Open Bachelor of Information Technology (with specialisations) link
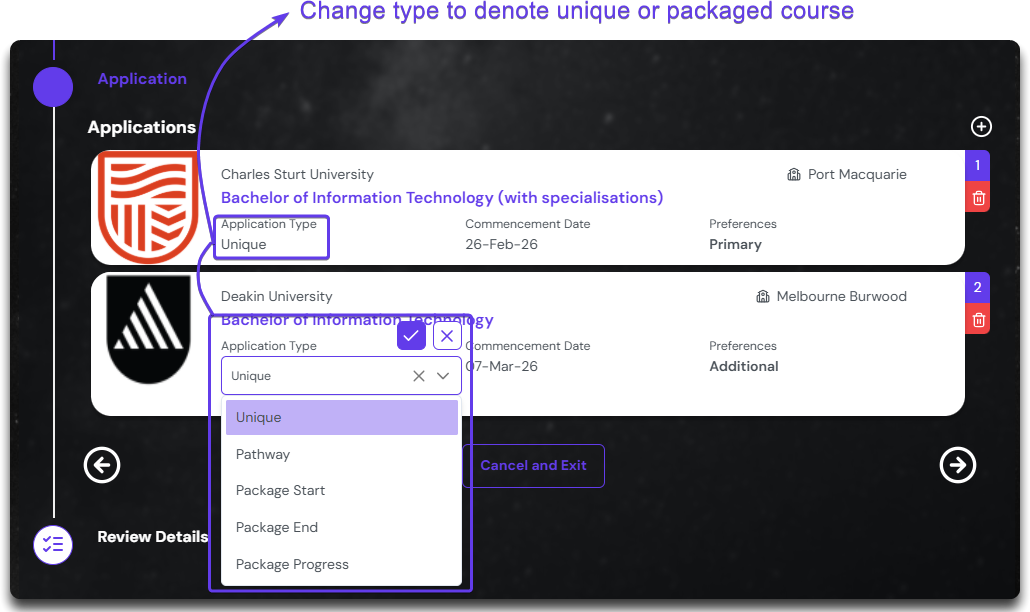The width and height of the screenshot is (1030, 612). tap(441, 198)
